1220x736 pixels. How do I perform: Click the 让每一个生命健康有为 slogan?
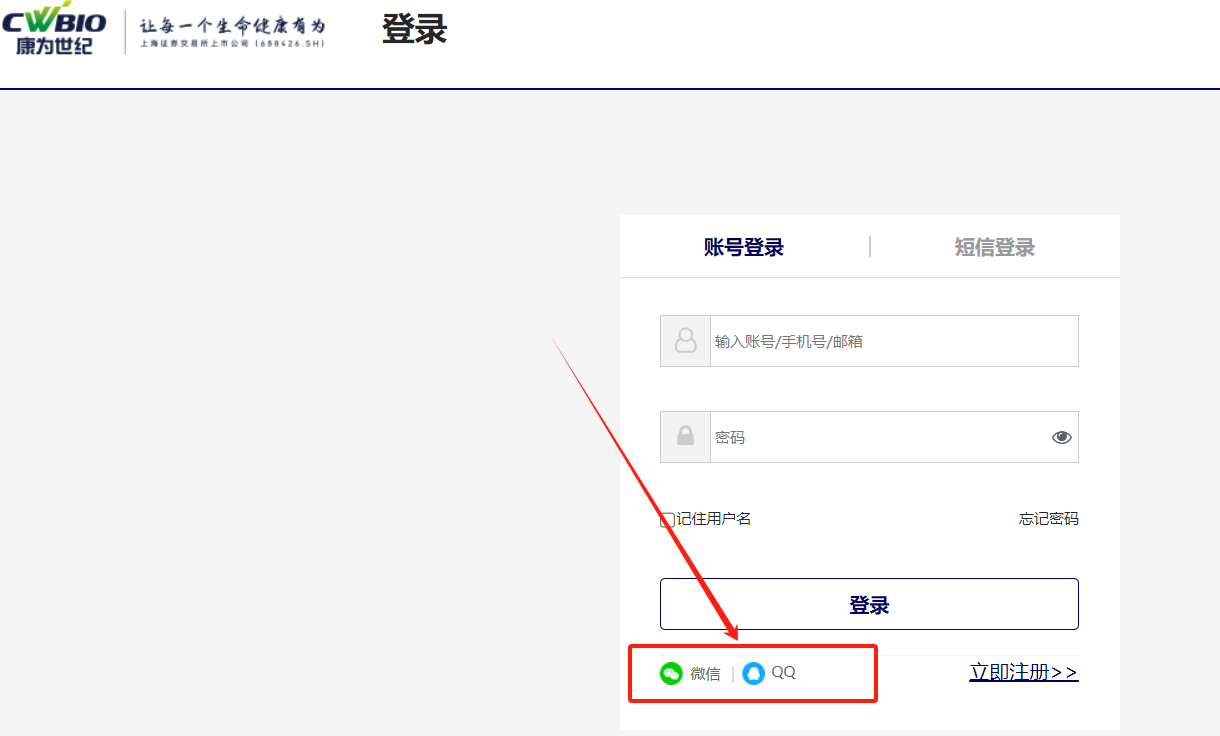[x=232, y=25]
